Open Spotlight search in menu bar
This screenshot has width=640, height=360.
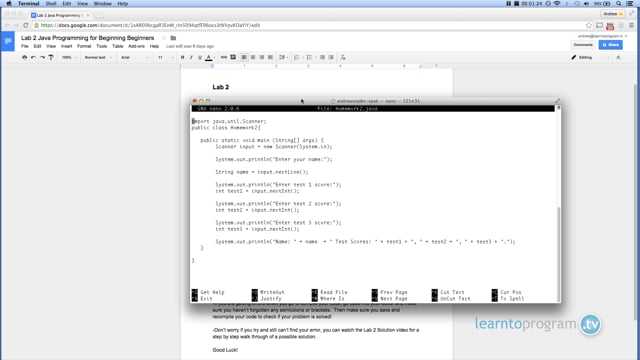click(619, 4)
